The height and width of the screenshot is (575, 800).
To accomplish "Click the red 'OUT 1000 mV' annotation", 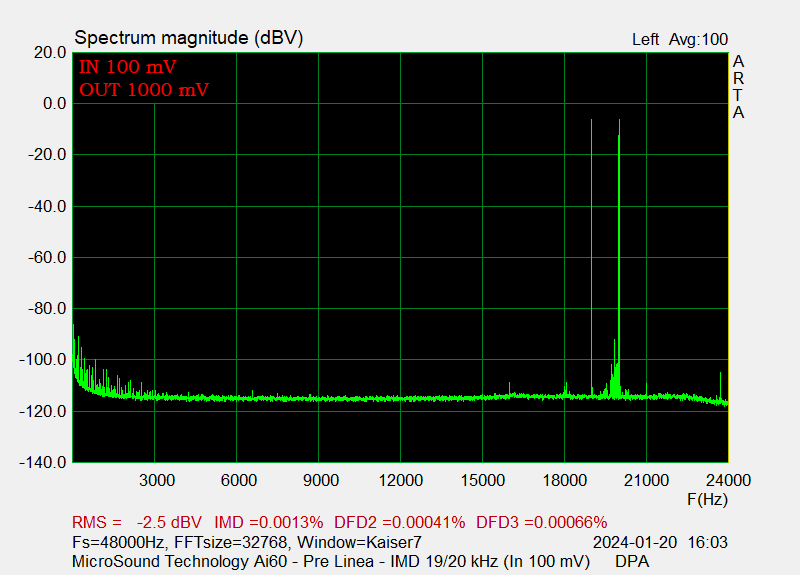I will point(144,90).
